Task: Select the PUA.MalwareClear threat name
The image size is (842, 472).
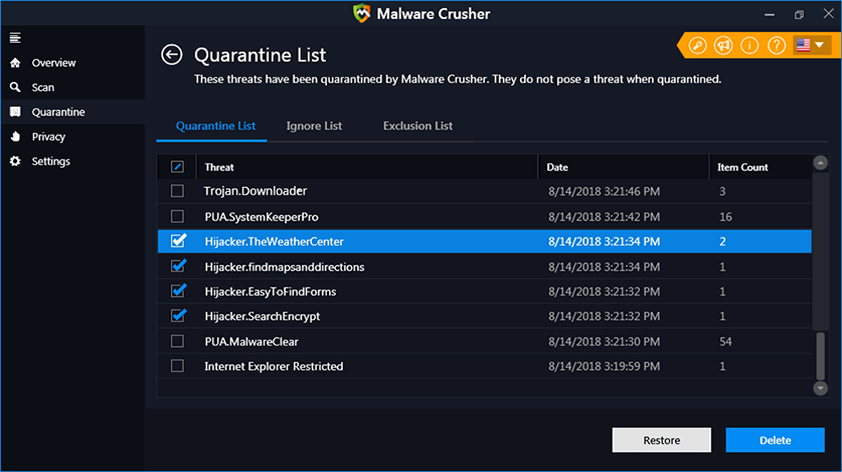Action: [x=251, y=342]
